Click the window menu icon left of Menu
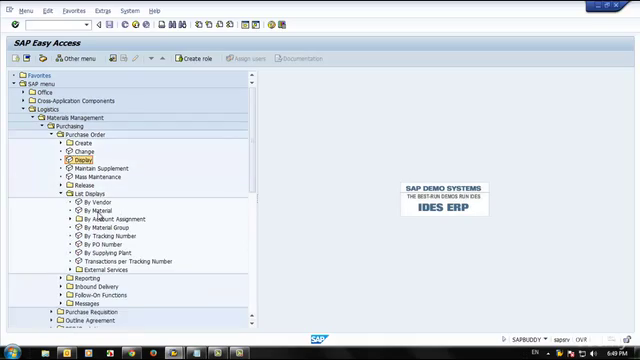Image resolution: width=640 pixels, height=360 pixels. tap(9, 10)
